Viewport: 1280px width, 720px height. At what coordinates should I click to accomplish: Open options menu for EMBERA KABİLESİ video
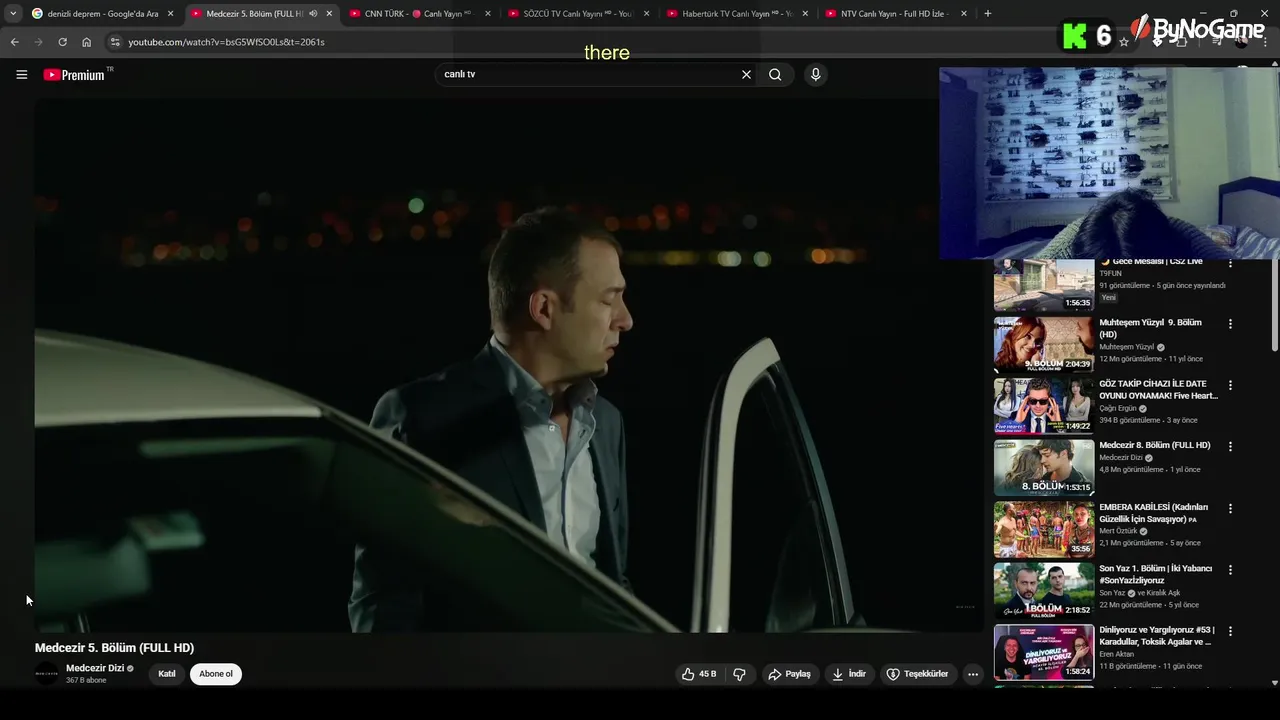1231,508
